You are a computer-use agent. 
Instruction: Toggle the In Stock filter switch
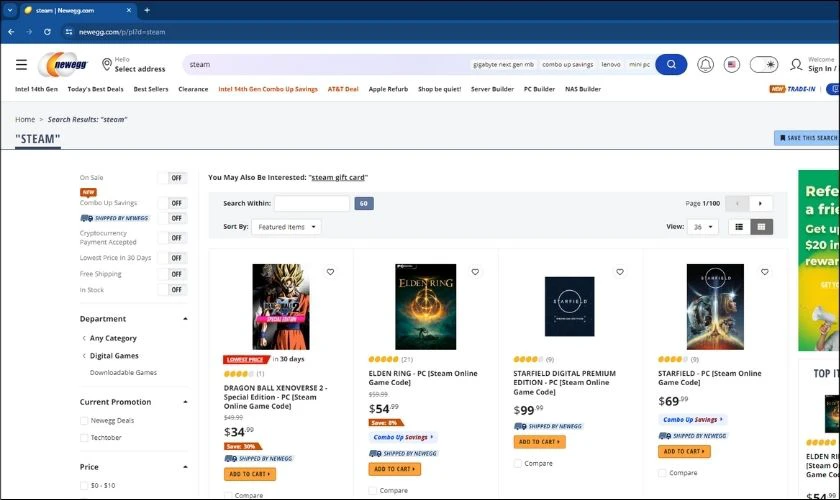tap(172, 289)
